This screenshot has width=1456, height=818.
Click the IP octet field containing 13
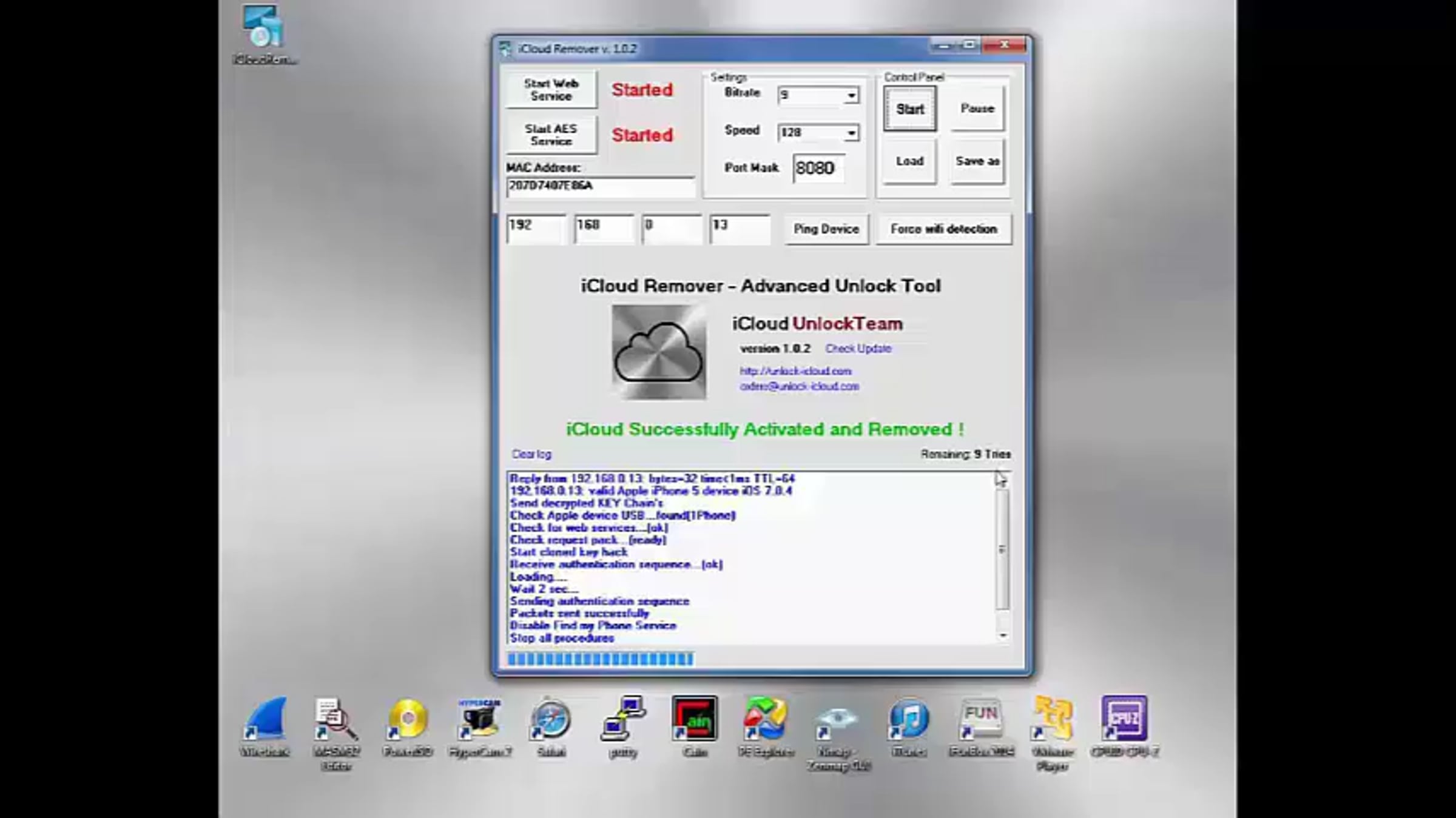click(740, 229)
